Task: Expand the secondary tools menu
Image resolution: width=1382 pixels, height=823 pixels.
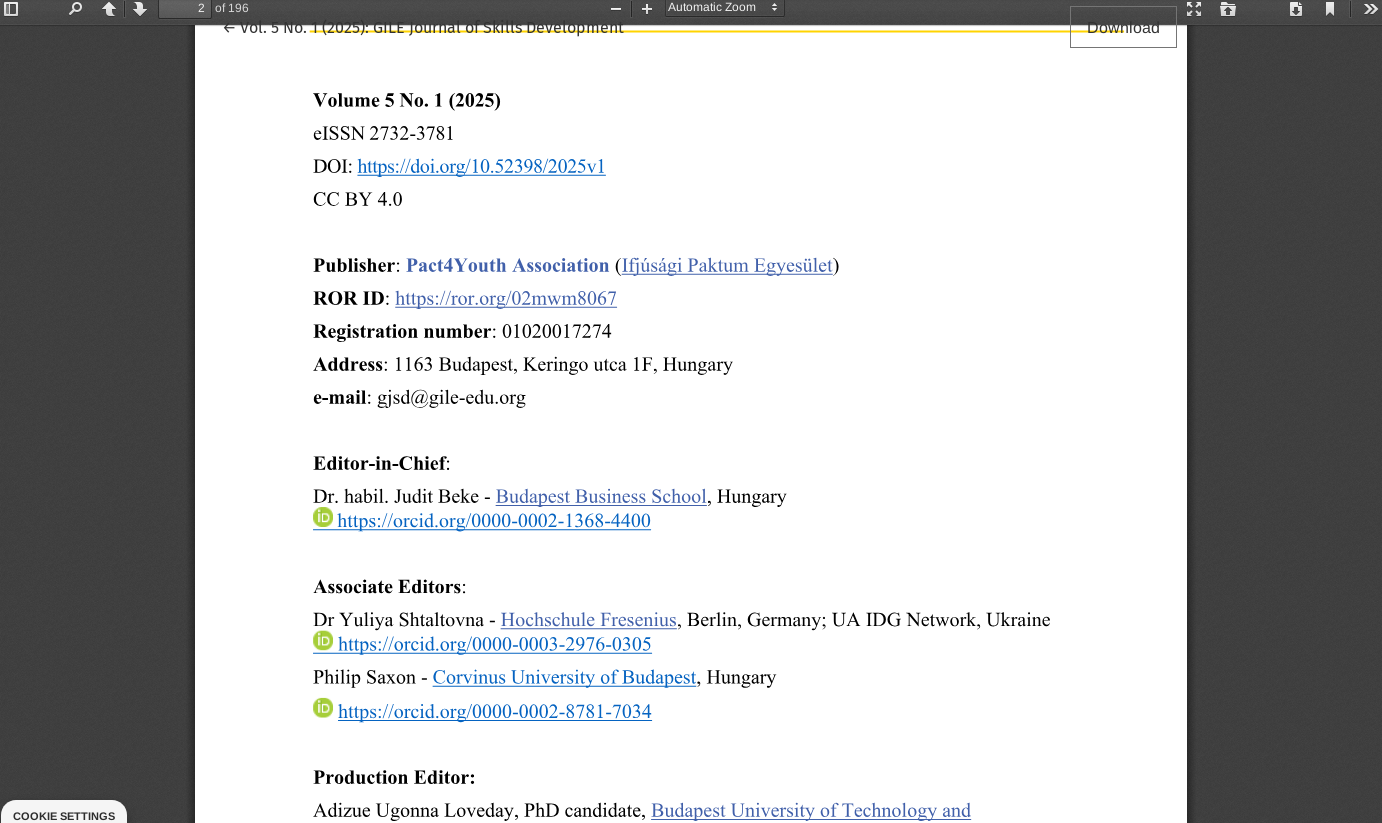Action: point(1370,9)
